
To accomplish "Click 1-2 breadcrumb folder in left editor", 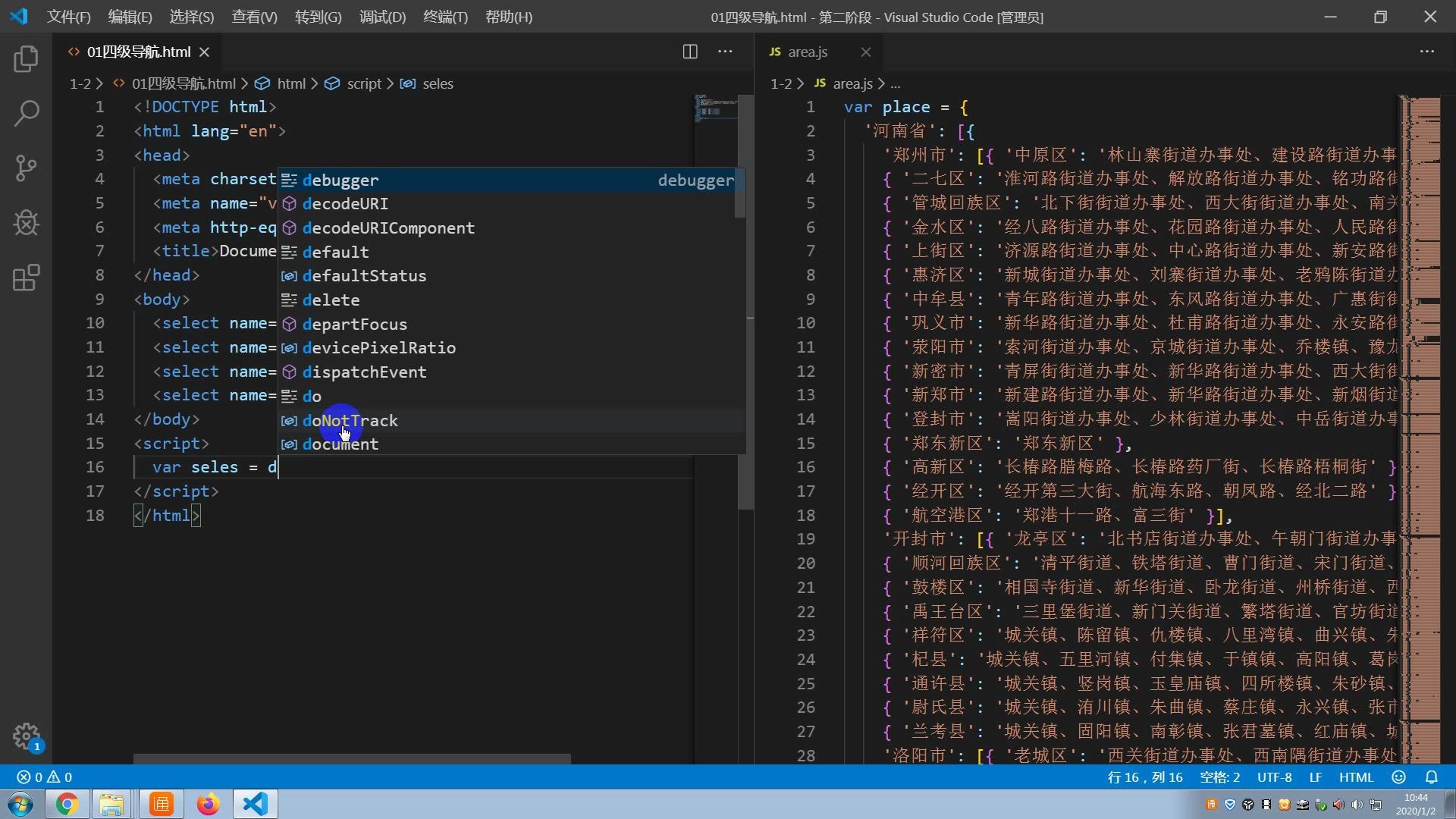I will tap(80, 83).
